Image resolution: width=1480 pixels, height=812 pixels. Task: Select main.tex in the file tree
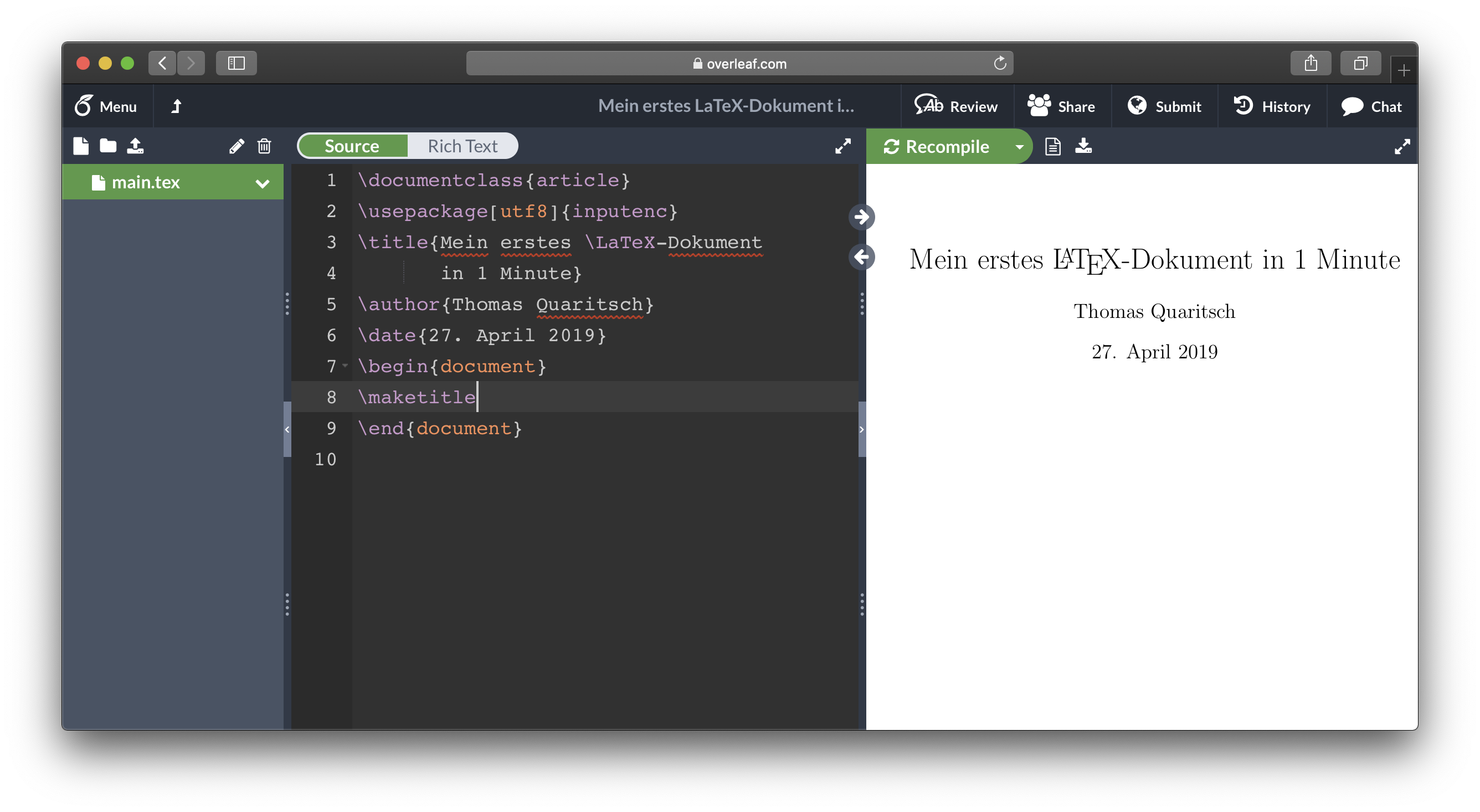[172, 182]
